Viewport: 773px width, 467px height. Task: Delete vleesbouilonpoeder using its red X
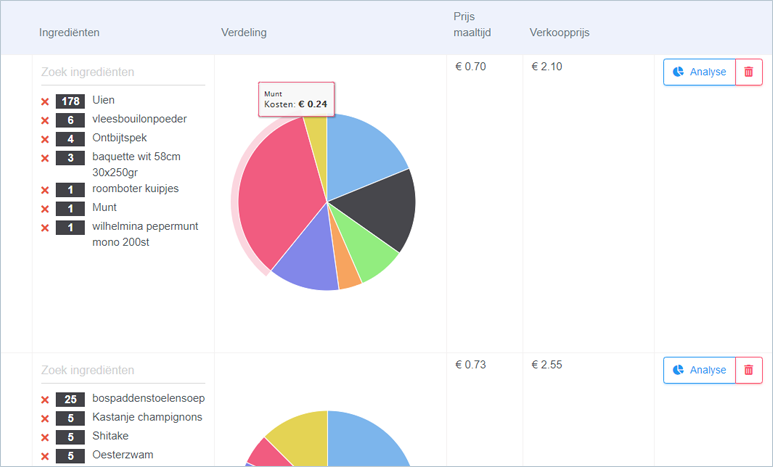point(44,120)
